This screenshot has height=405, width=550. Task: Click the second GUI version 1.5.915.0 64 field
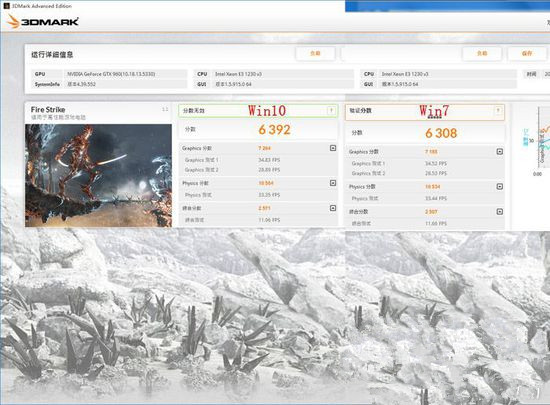pyautogui.click(x=448, y=84)
